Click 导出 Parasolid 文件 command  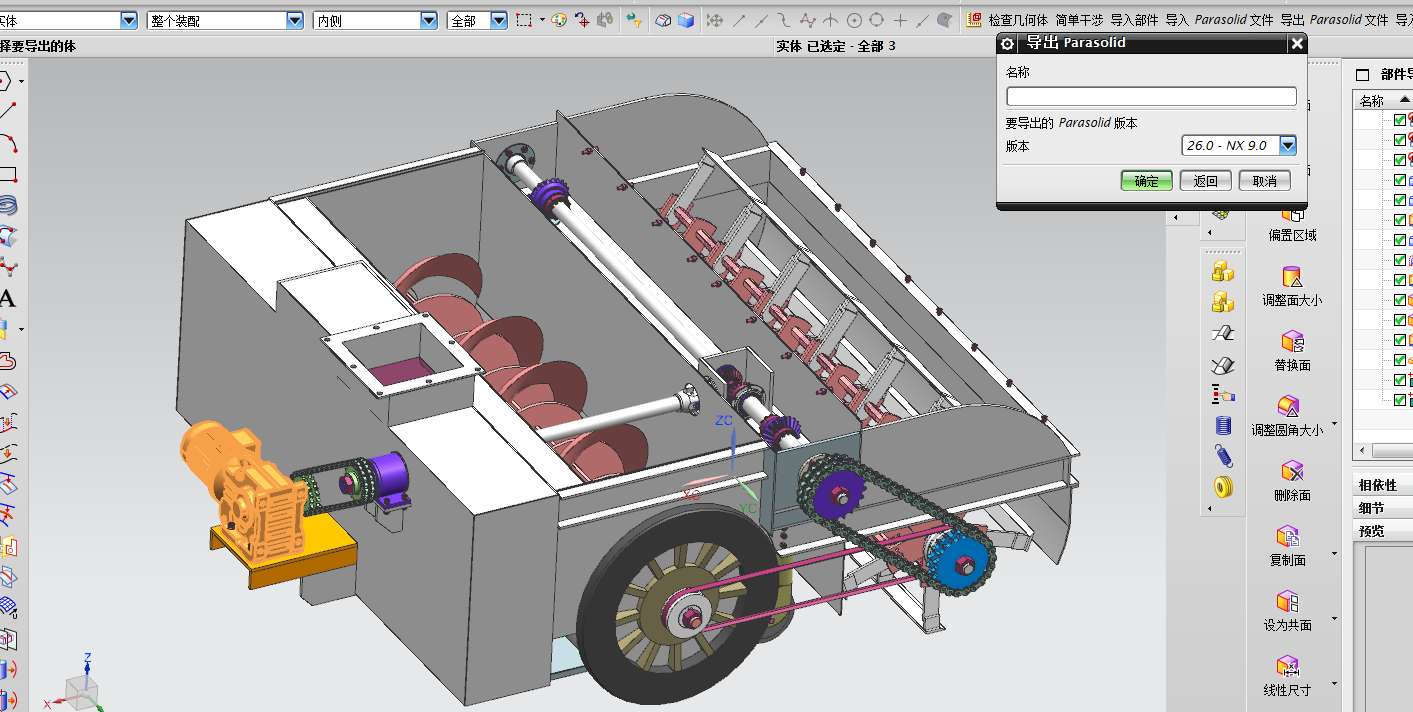1334,20
